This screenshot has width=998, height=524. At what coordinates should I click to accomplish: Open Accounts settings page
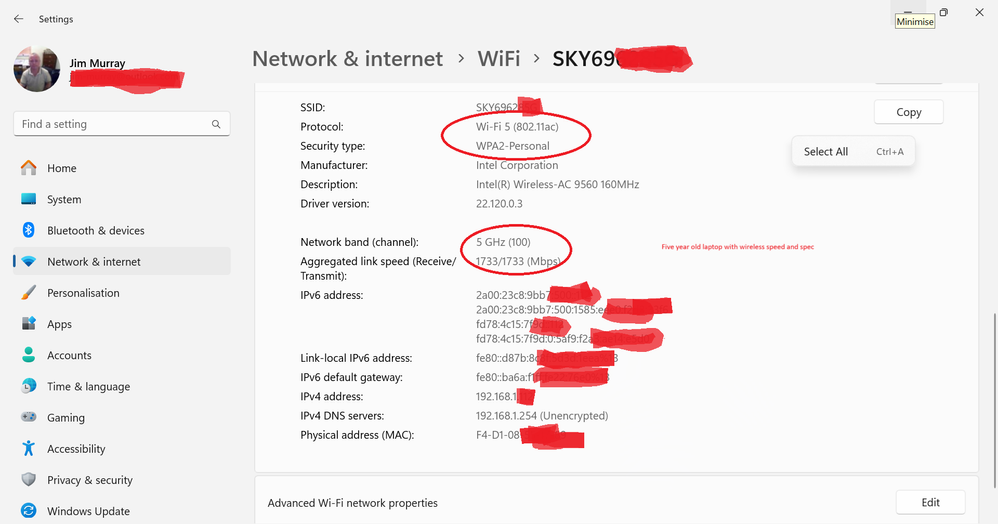pos(69,355)
